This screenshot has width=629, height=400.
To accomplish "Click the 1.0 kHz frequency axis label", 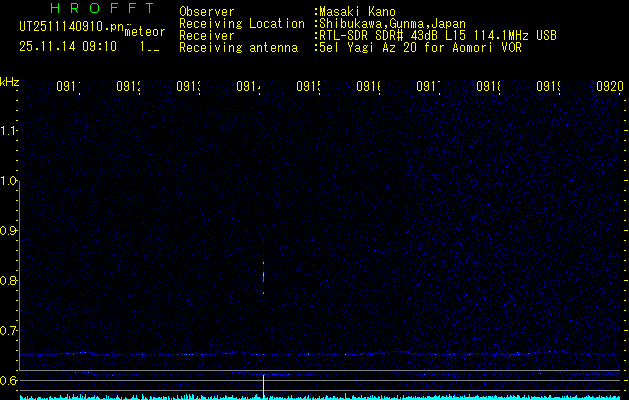I will point(8,181).
